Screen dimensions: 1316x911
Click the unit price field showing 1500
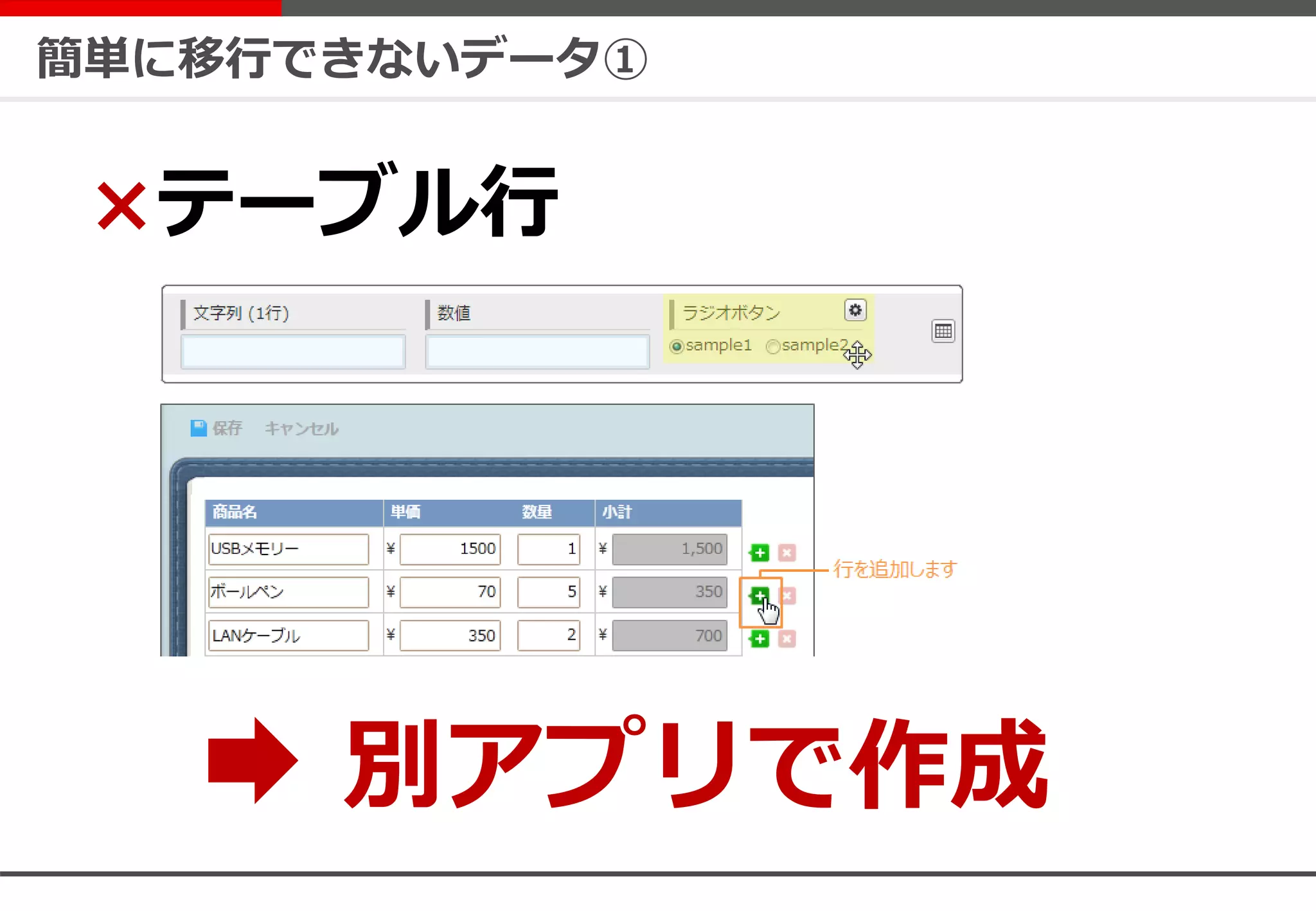(x=450, y=549)
